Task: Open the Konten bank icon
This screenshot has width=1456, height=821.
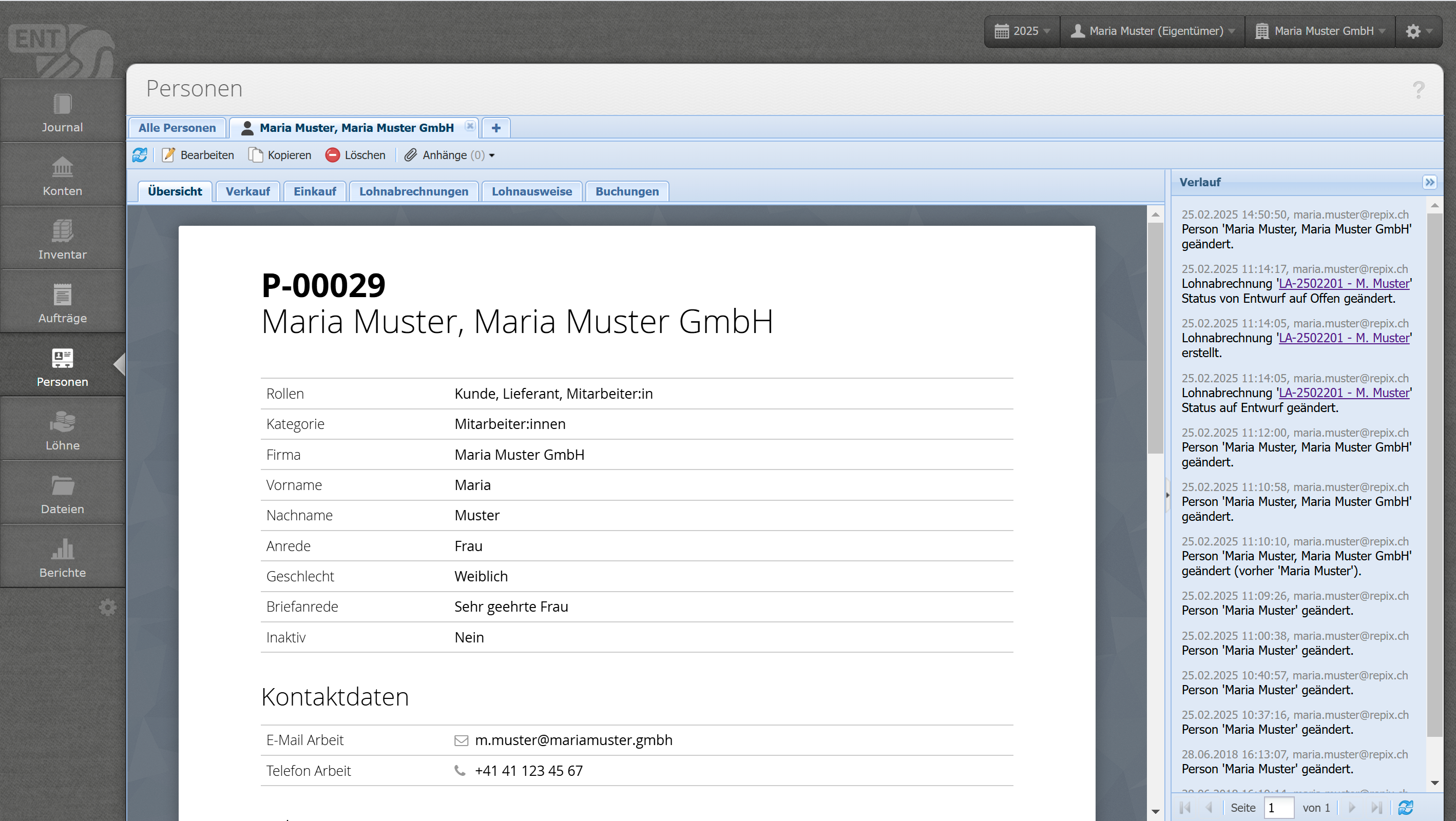Action: click(62, 167)
